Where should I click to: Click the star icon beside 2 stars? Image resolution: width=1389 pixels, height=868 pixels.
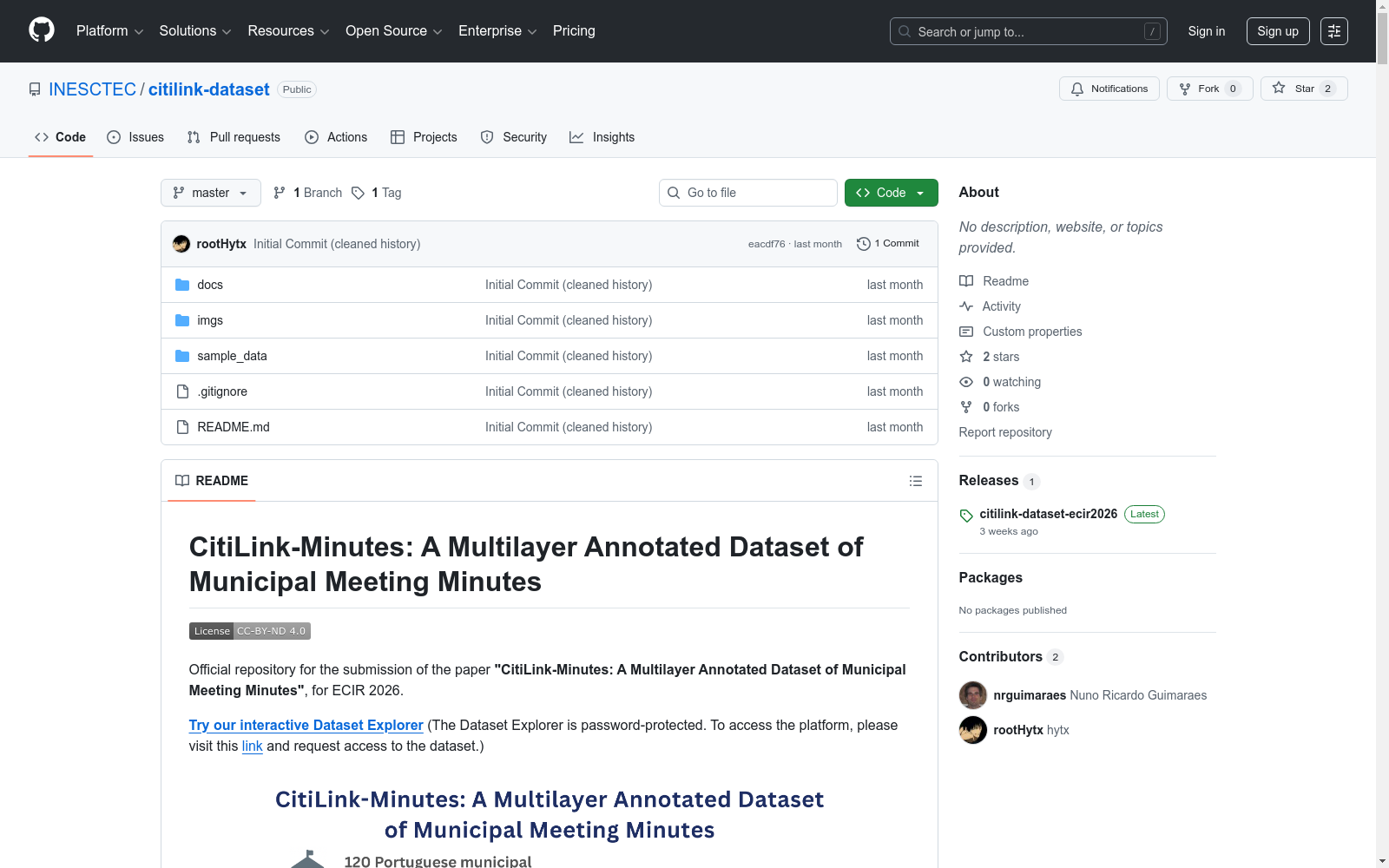point(966,357)
